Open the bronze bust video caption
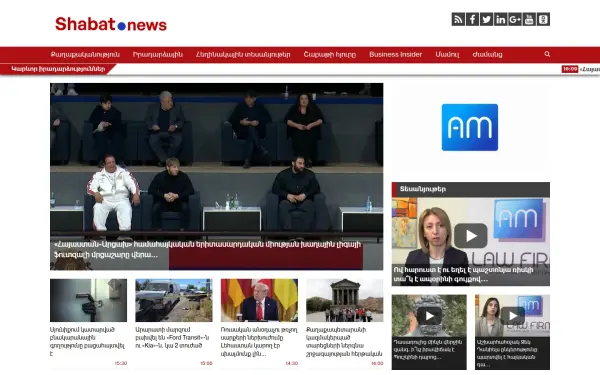600x375 pixels. click(x=428, y=349)
